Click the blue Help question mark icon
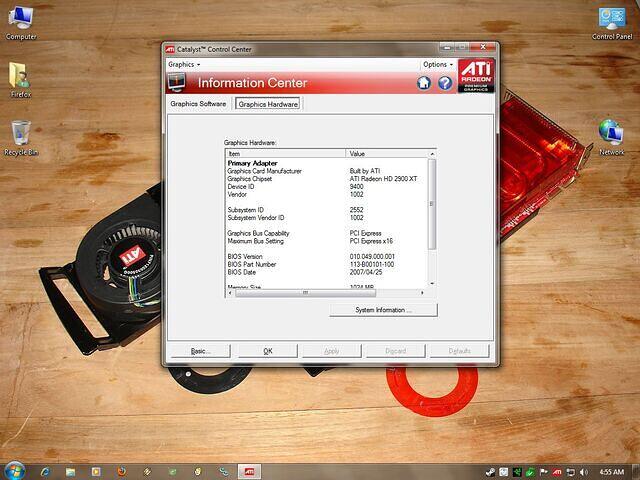 [445, 83]
